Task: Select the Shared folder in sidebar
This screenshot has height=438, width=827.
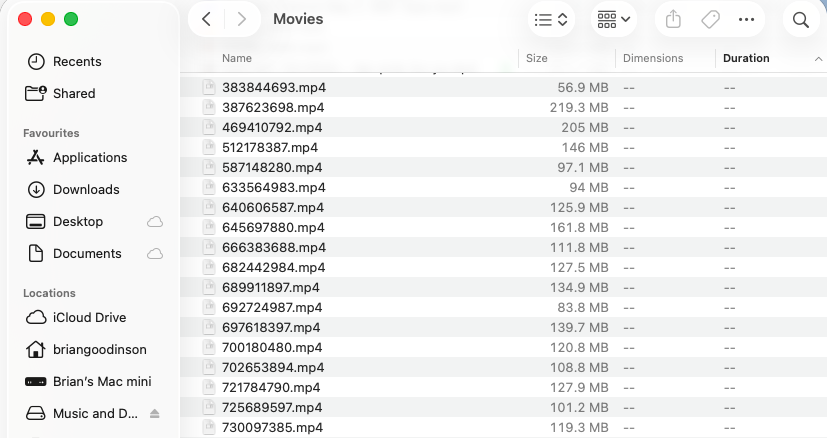Action: click(x=73, y=94)
